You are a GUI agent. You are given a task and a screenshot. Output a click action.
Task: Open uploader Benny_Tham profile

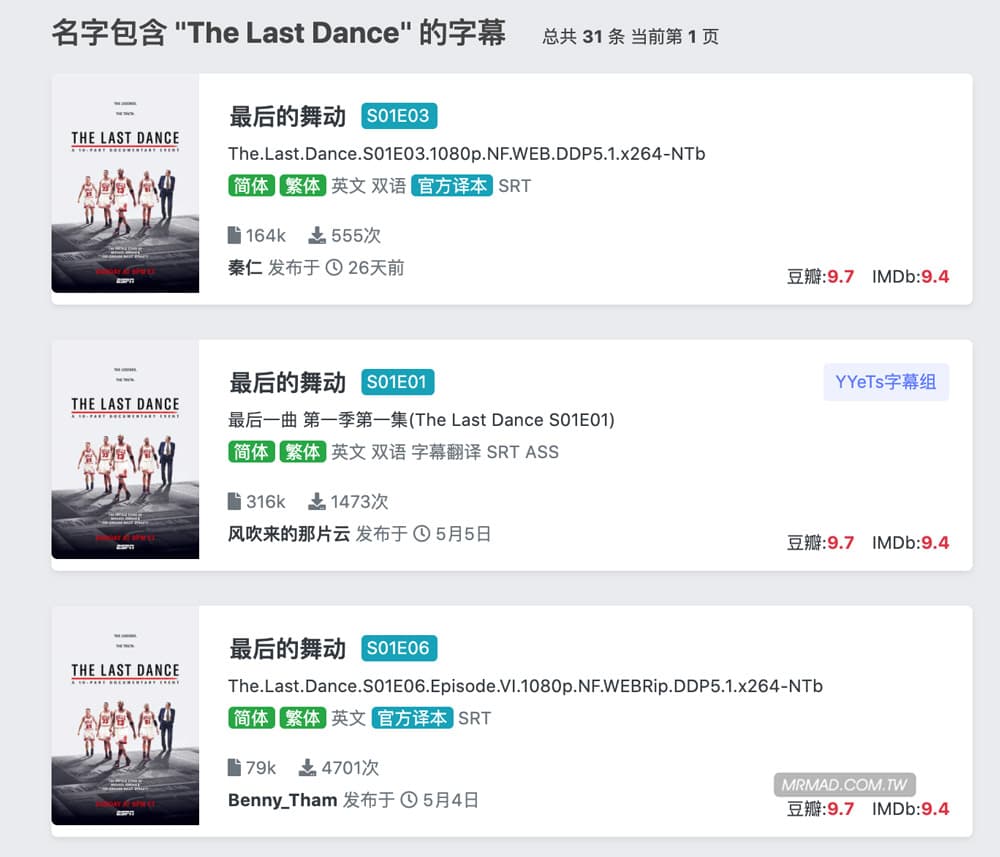click(x=282, y=800)
